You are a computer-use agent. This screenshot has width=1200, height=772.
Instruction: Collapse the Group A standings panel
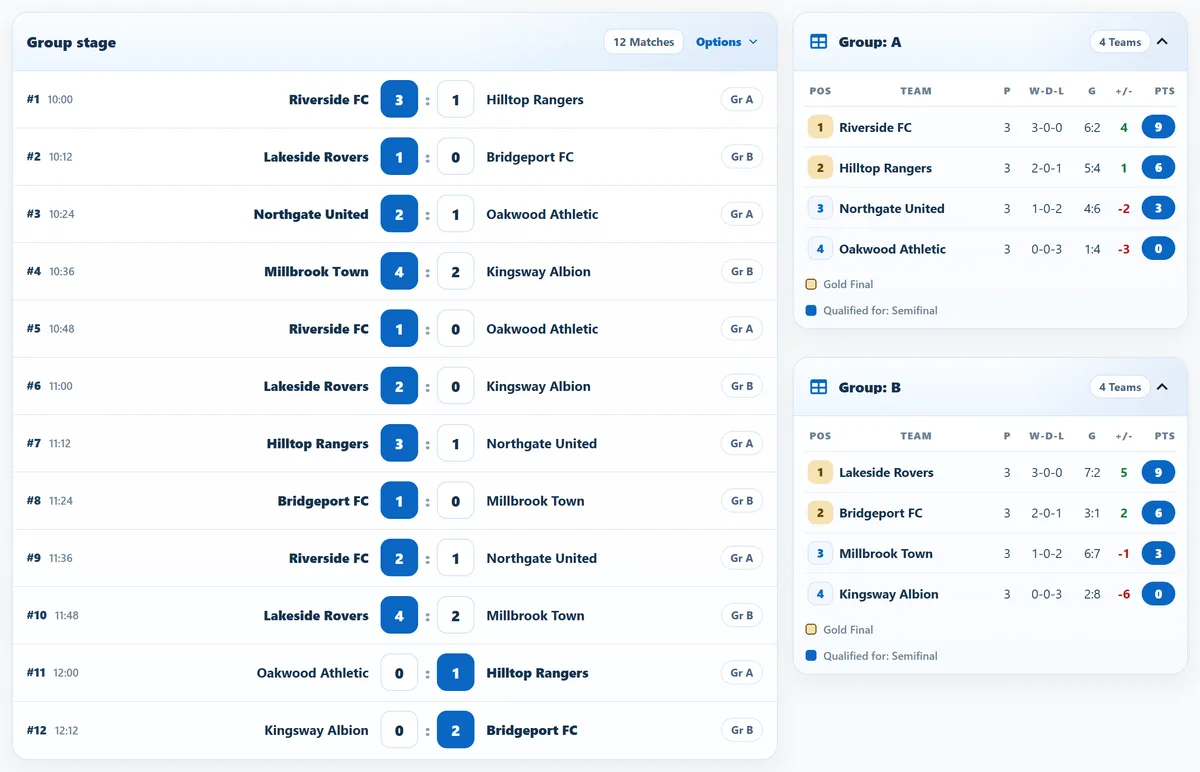(x=1162, y=42)
